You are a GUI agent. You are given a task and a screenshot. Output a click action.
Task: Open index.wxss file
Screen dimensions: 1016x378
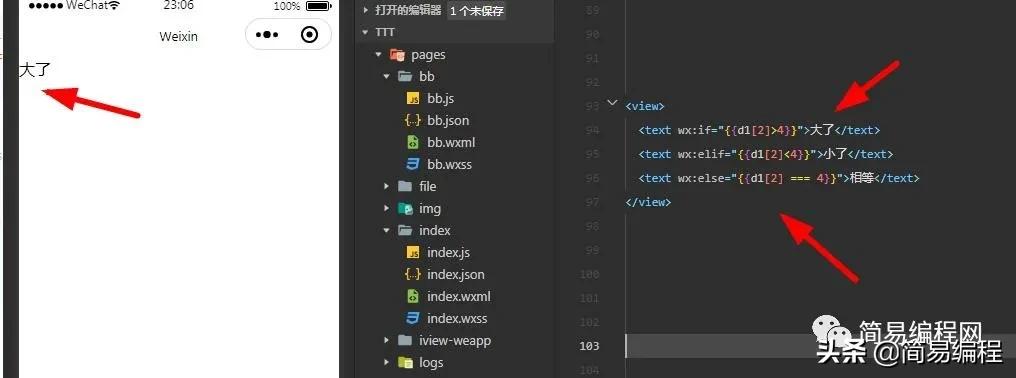457,319
